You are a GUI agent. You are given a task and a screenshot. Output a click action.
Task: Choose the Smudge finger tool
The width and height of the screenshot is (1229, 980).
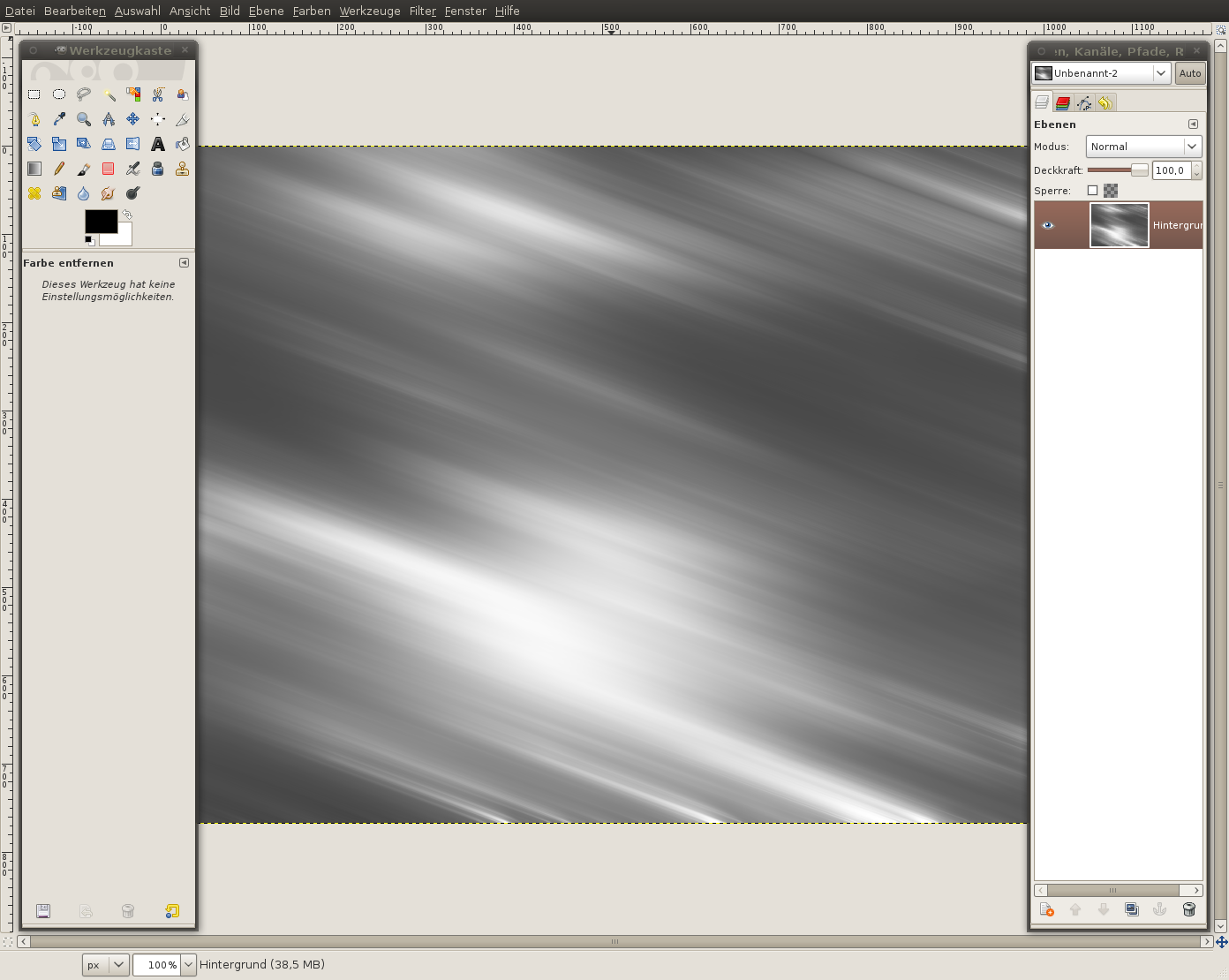[109, 193]
